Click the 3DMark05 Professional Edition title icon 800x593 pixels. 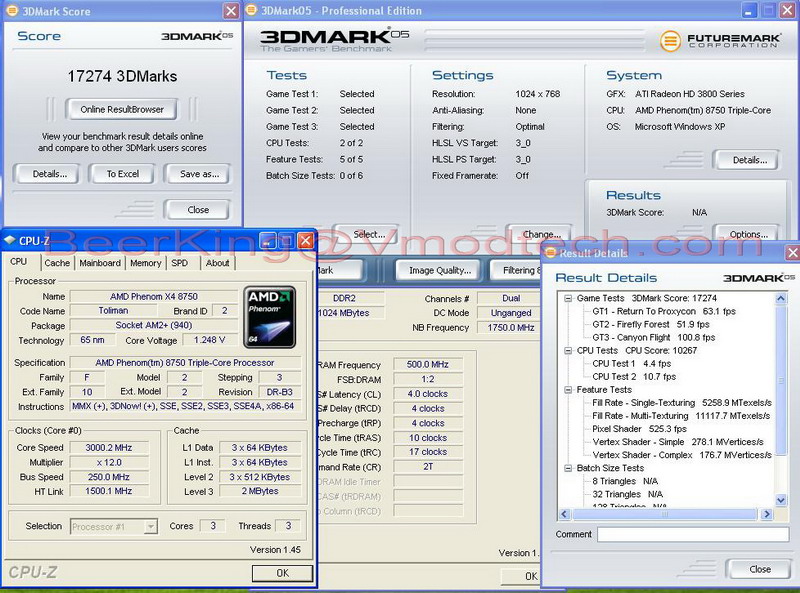(x=251, y=10)
